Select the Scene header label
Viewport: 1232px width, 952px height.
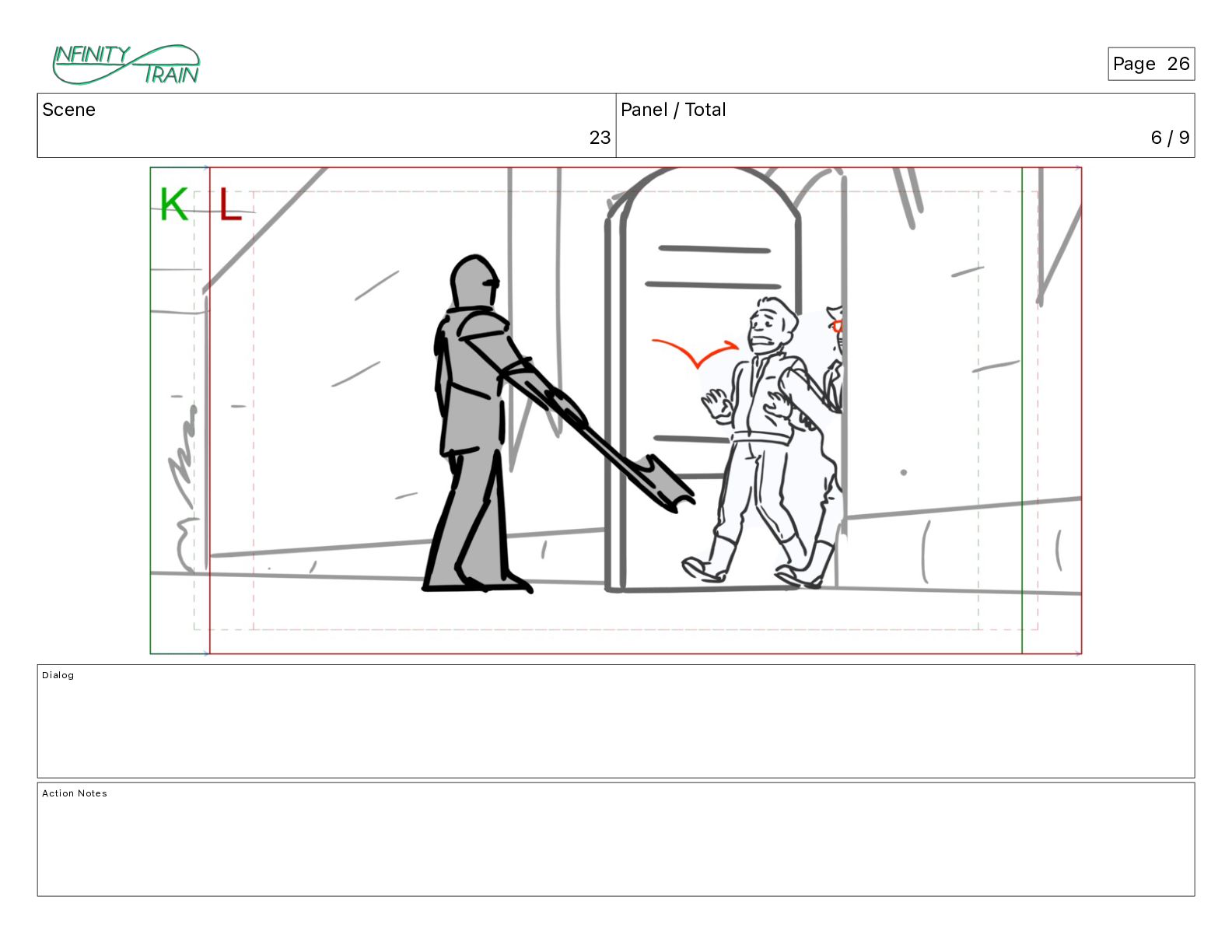pyautogui.click(x=68, y=110)
